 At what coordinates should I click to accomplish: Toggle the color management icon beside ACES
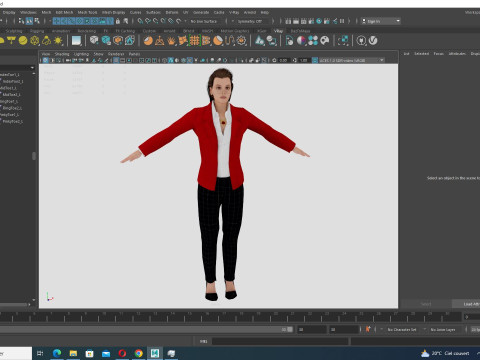(315, 60)
